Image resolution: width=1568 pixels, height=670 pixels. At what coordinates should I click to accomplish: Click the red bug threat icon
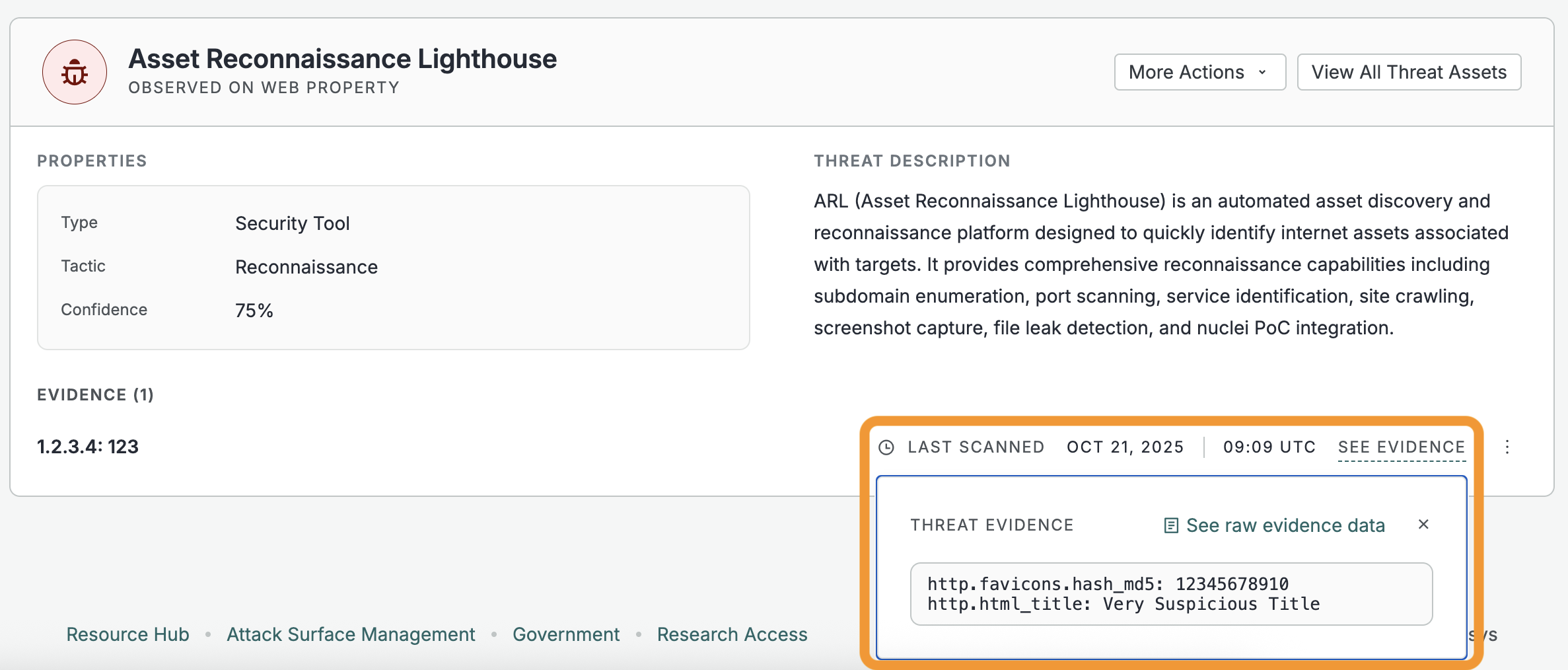pyautogui.click(x=75, y=72)
